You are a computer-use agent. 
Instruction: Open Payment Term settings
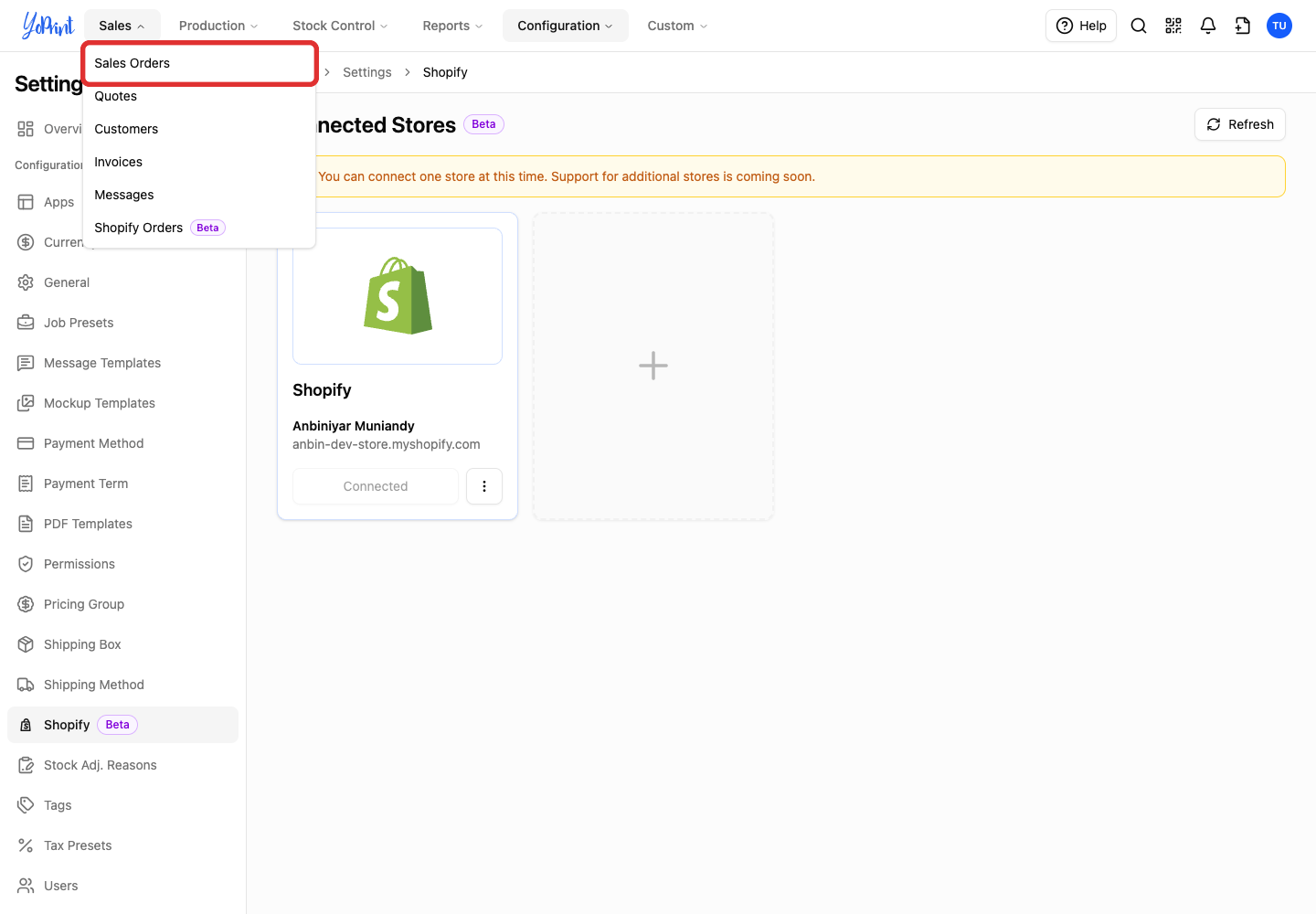[x=122, y=484]
